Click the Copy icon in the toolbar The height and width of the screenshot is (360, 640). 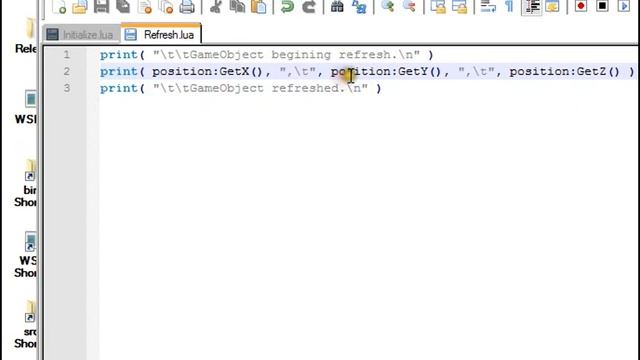tap(237, 7)
